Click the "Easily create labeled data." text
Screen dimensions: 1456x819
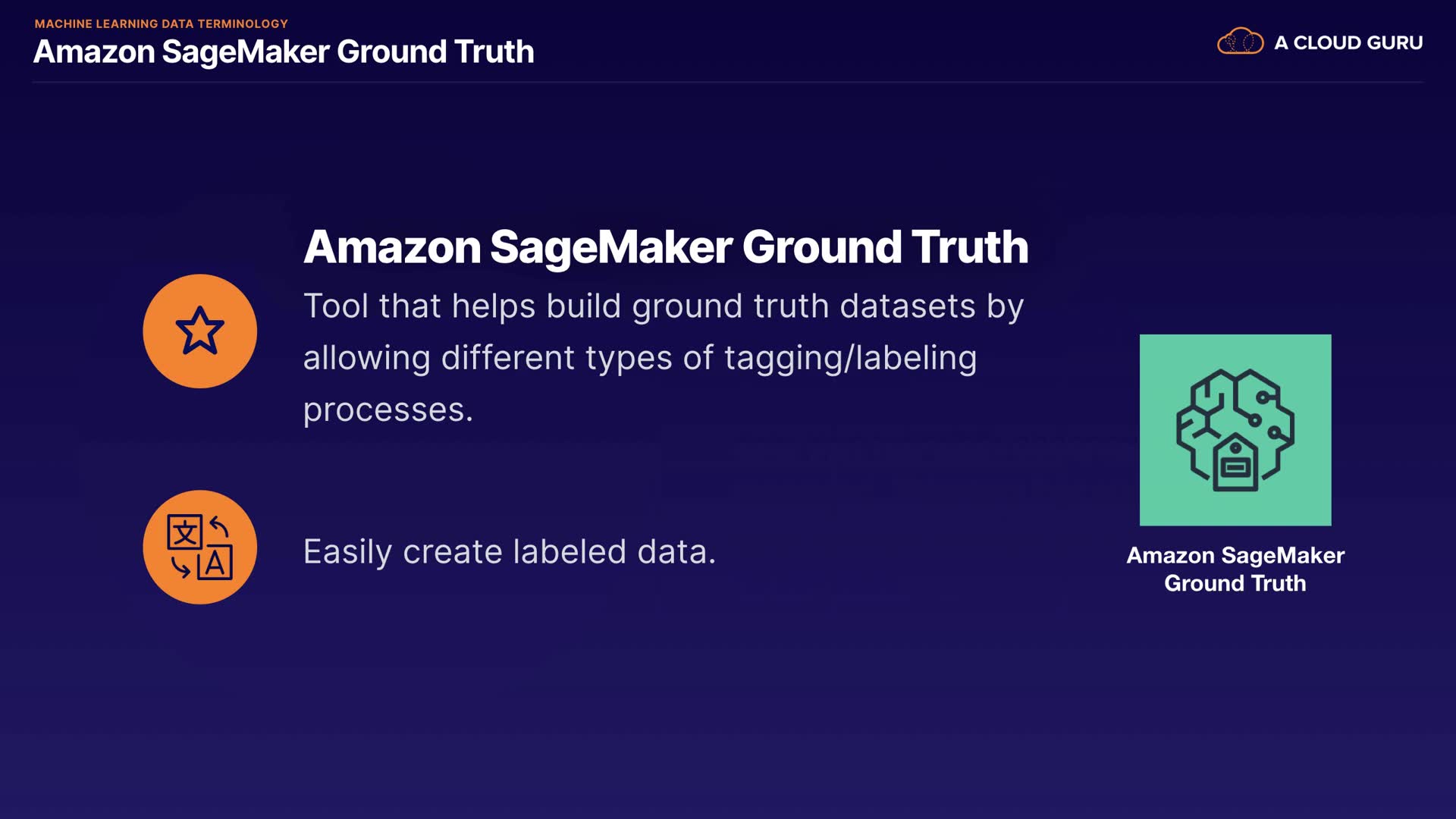[510, 551]
